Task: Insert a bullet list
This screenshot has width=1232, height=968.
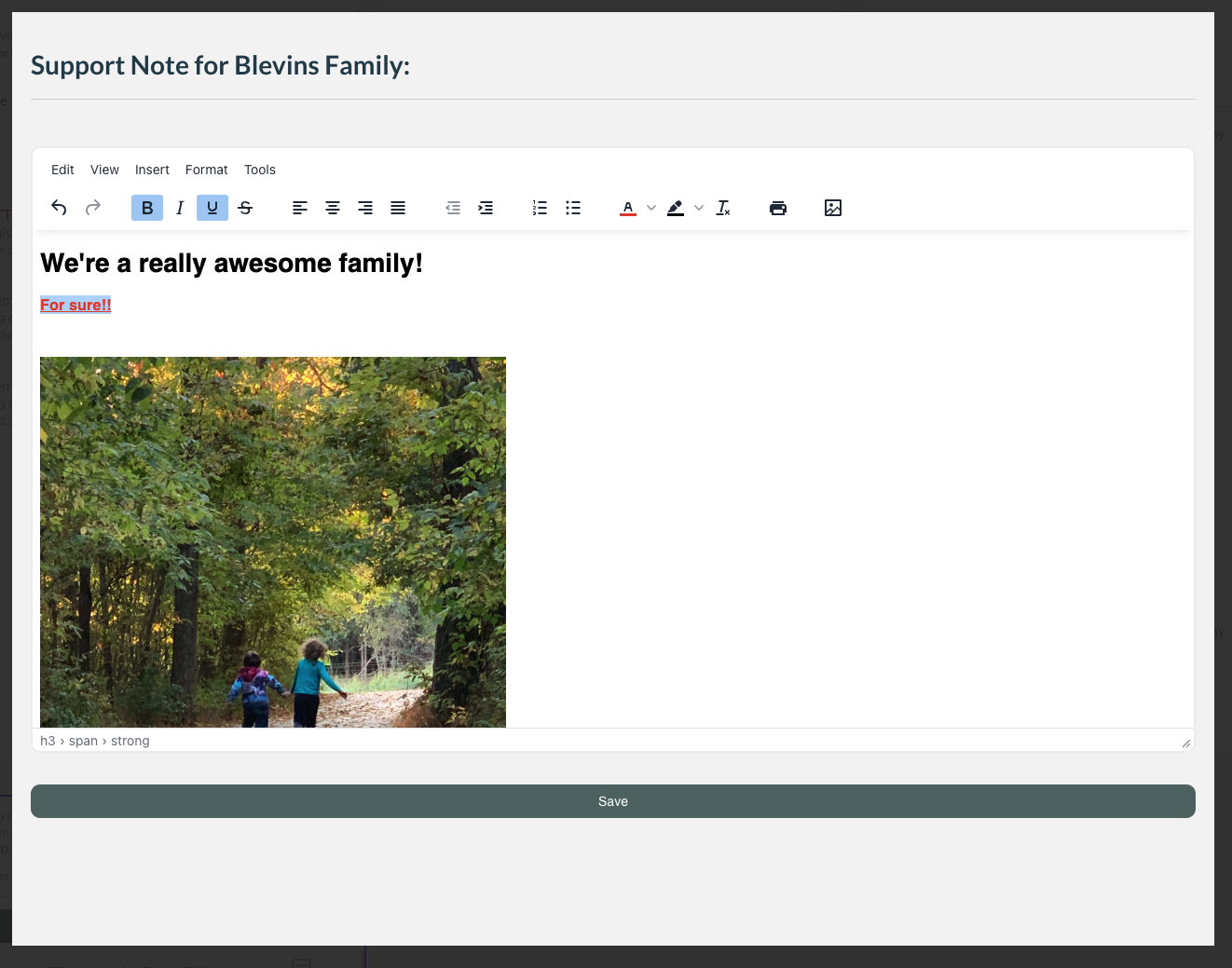Action: 573,208
